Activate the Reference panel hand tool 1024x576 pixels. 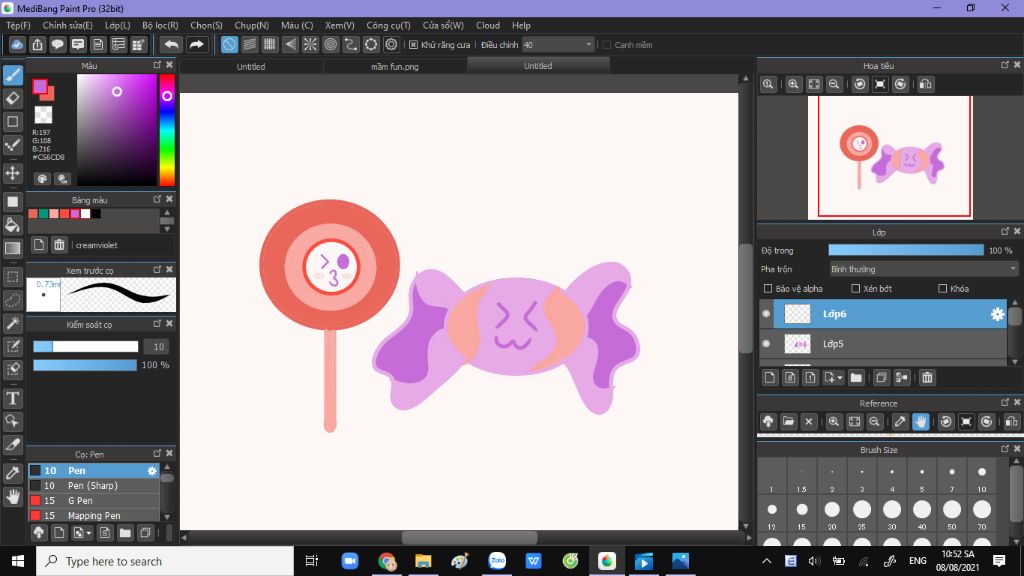pos(921,422)
